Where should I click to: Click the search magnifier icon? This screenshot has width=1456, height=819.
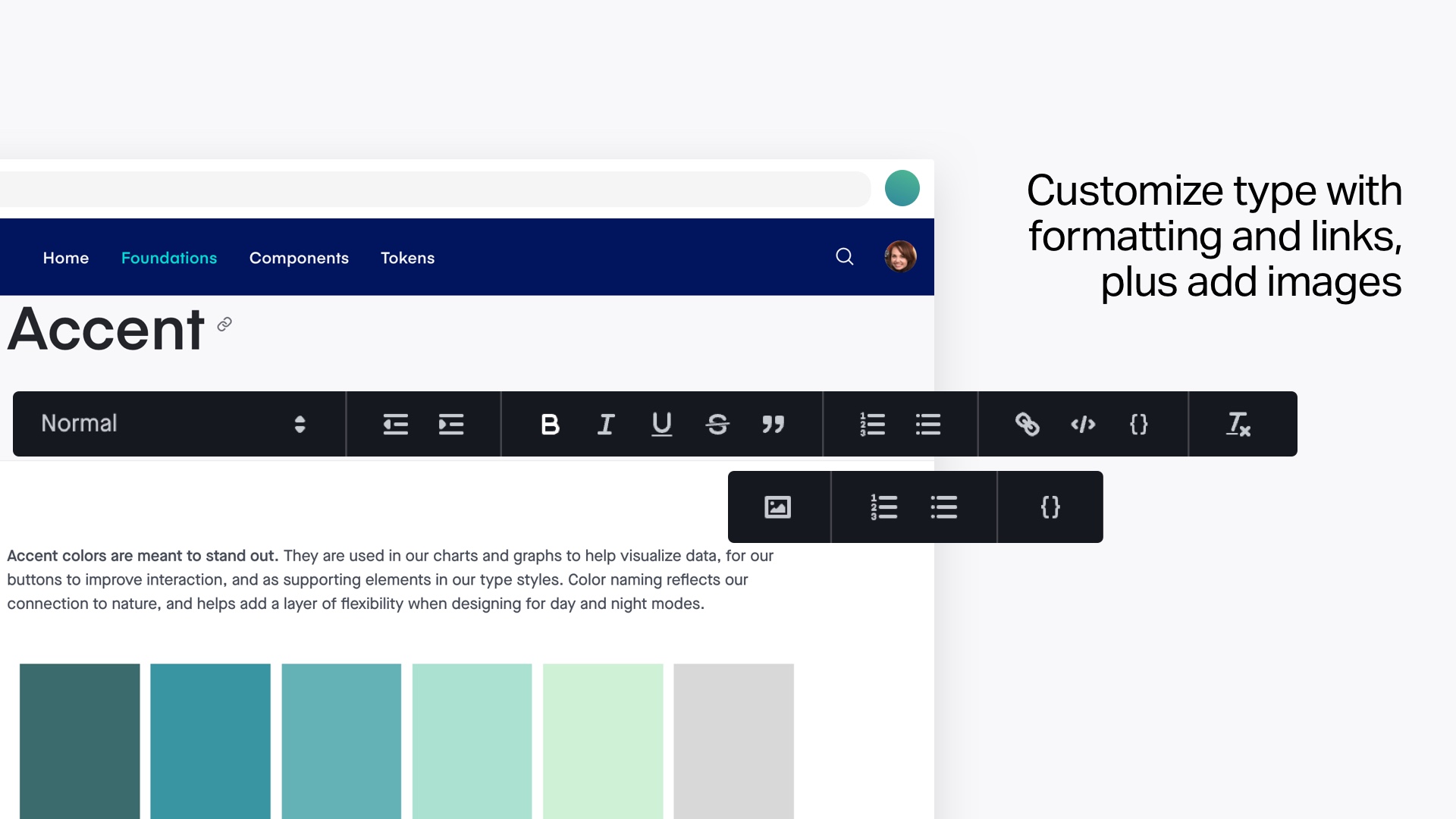pyautogui.click(x=844, y=256)
